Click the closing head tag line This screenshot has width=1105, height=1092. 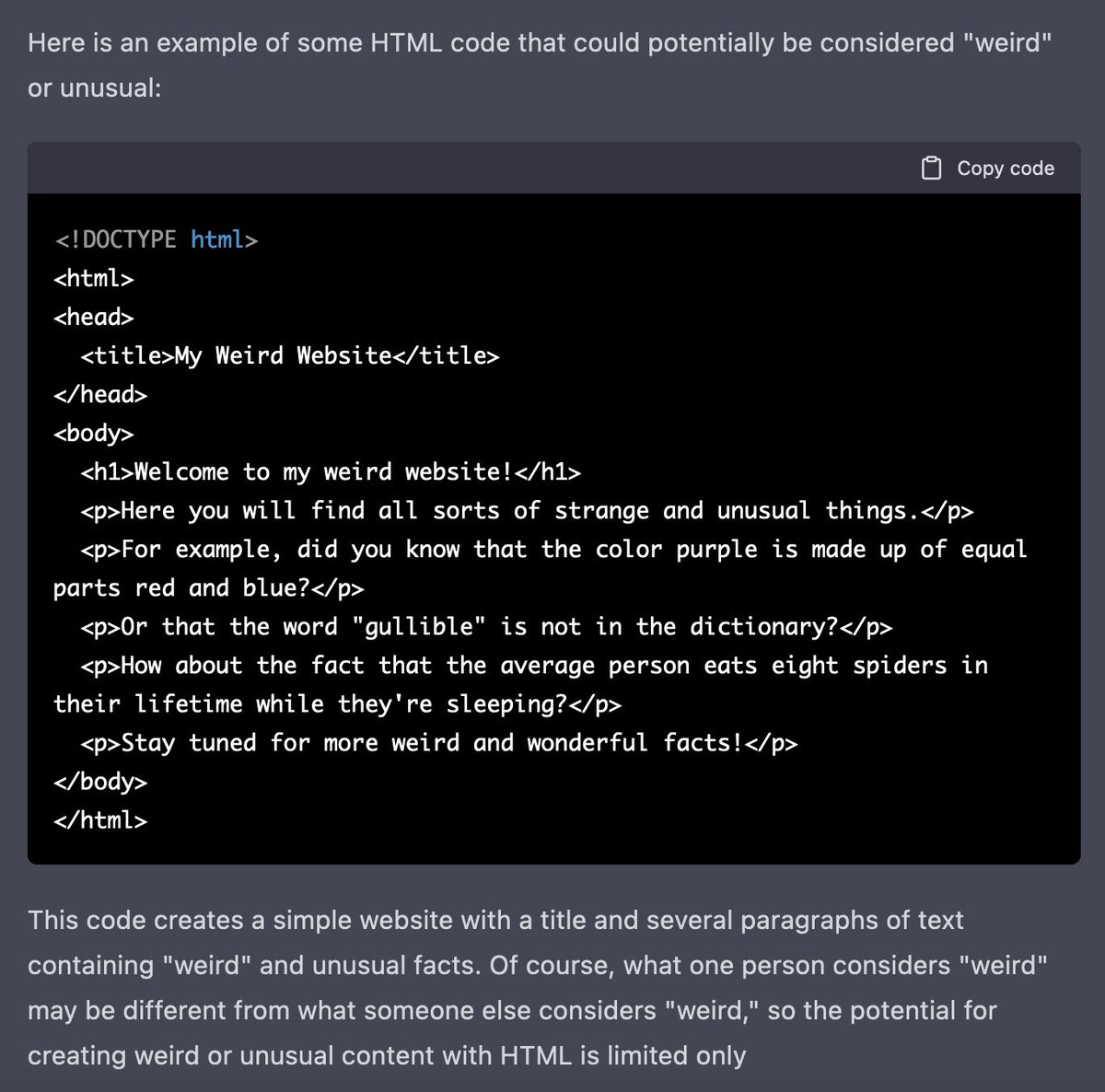(100, 394)
